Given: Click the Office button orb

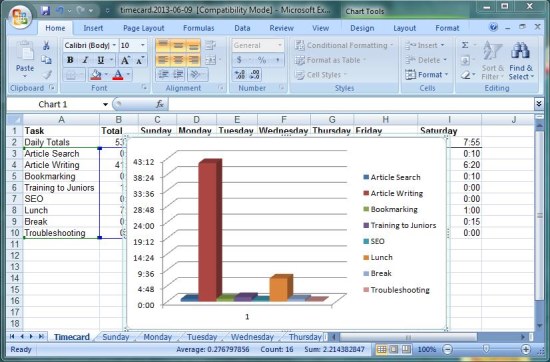Looking at the screenshot, I should (x=20, y=17).
